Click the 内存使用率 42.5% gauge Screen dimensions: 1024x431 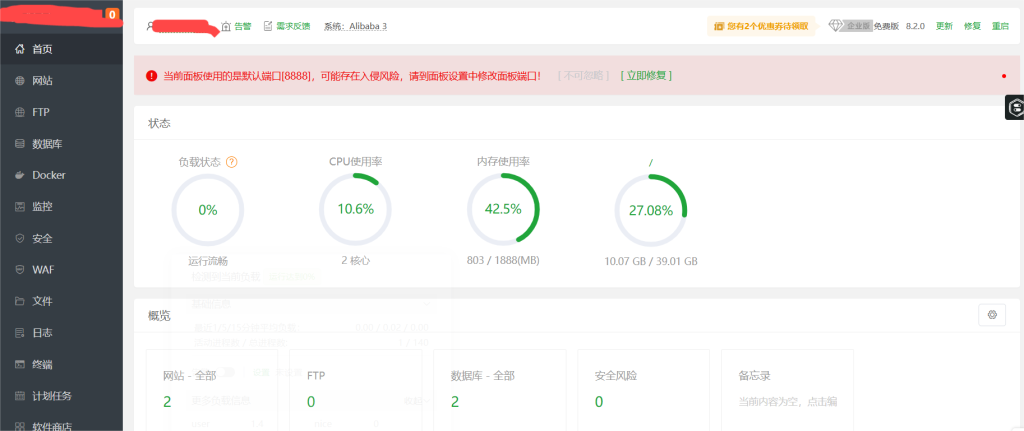tap(503, 209)
